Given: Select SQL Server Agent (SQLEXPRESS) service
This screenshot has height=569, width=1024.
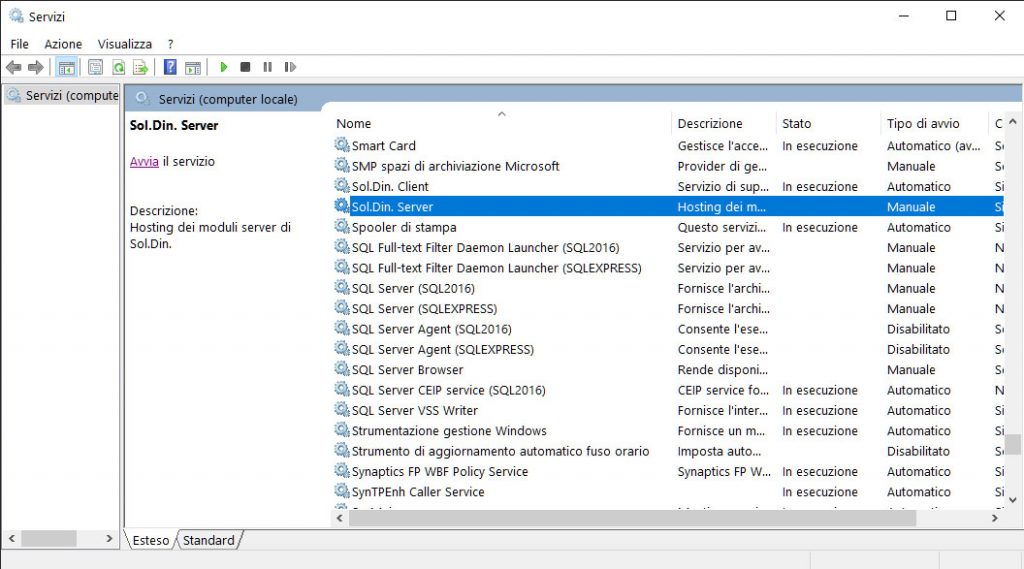Looking at the screenshot, I should click(x=443, y=350).
